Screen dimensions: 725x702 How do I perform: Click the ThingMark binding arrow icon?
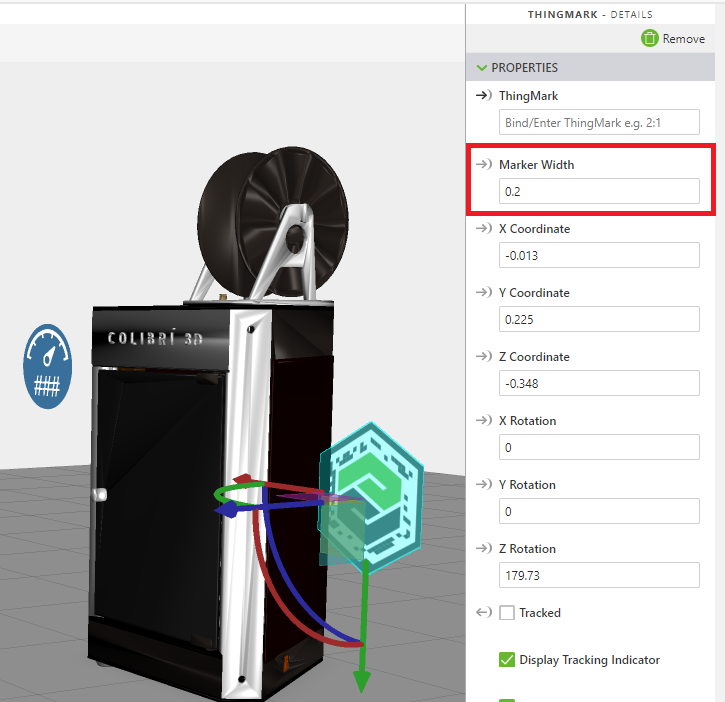[x=484, y=95]
